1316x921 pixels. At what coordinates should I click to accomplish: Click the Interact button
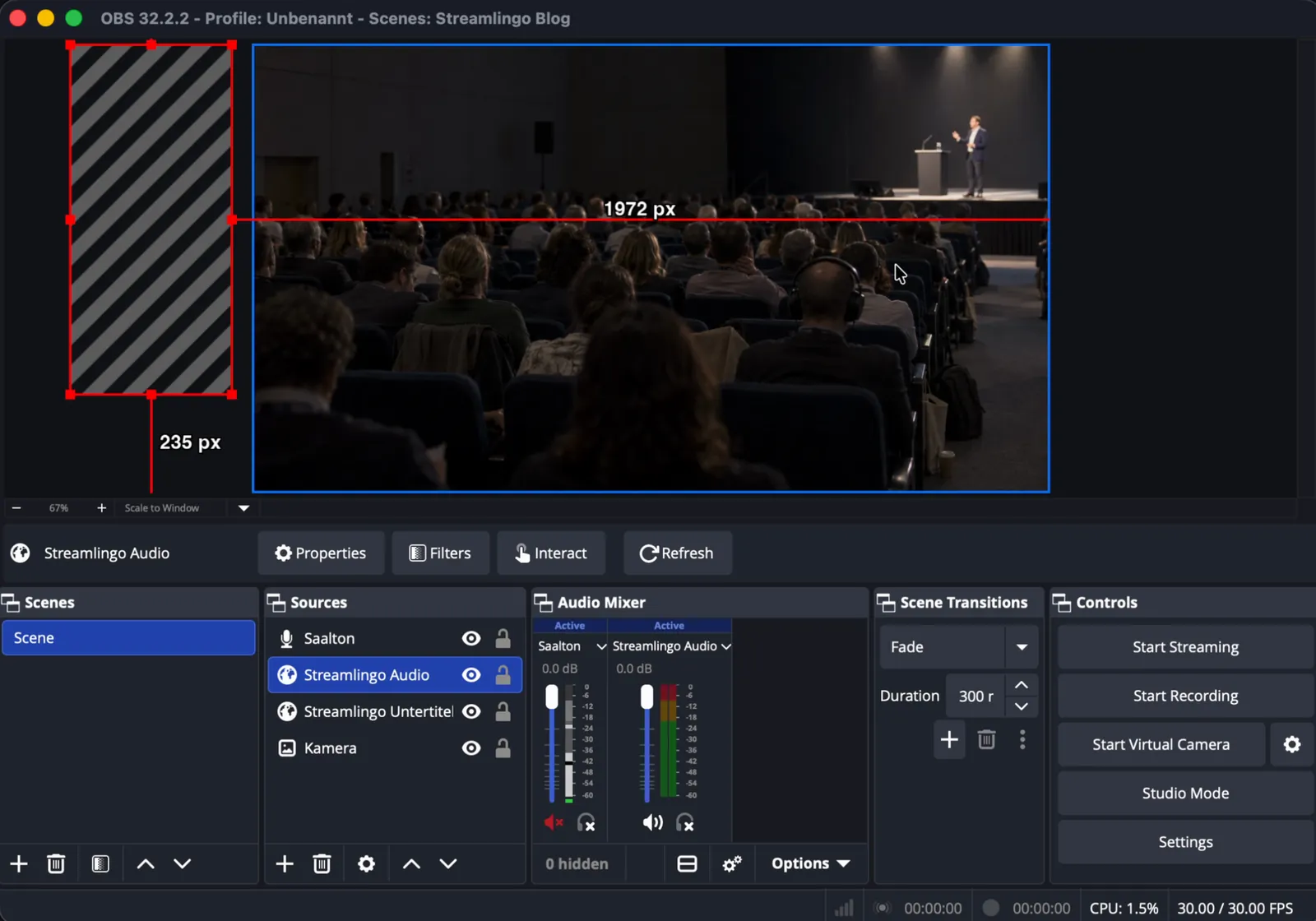[x=551, y=553]
